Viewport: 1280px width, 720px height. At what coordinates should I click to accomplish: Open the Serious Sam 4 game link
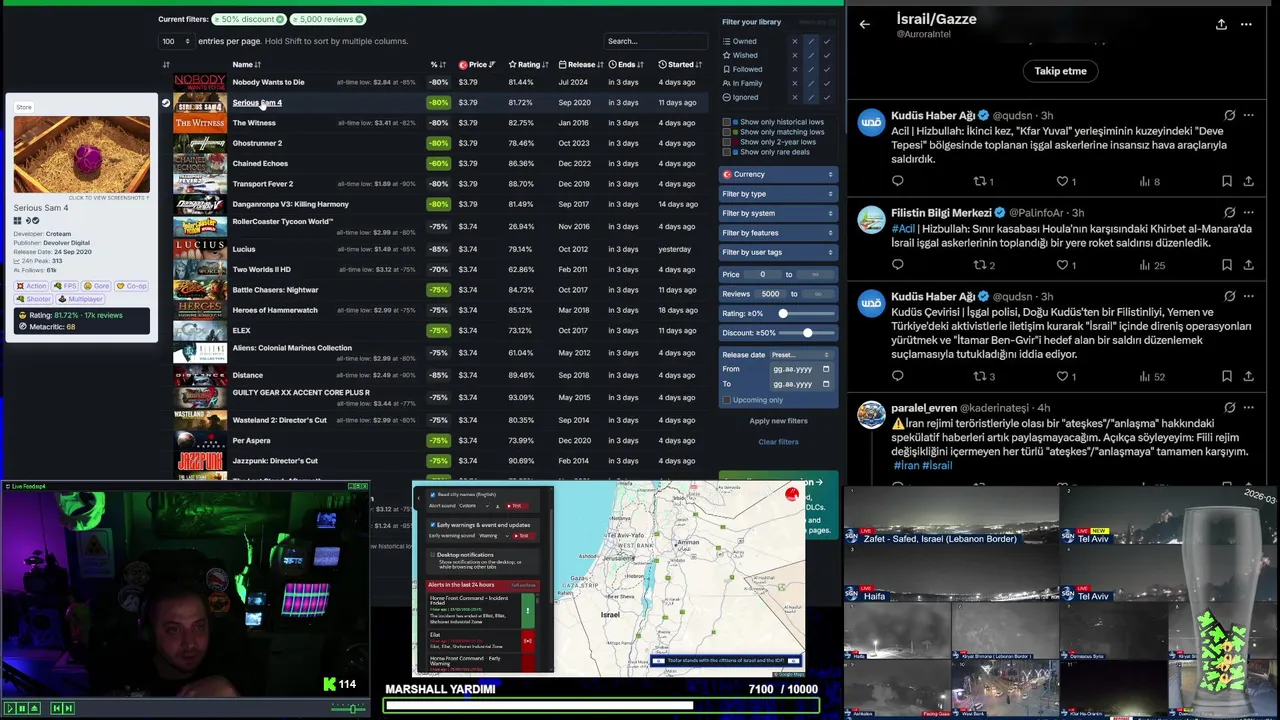pos(257,102)
